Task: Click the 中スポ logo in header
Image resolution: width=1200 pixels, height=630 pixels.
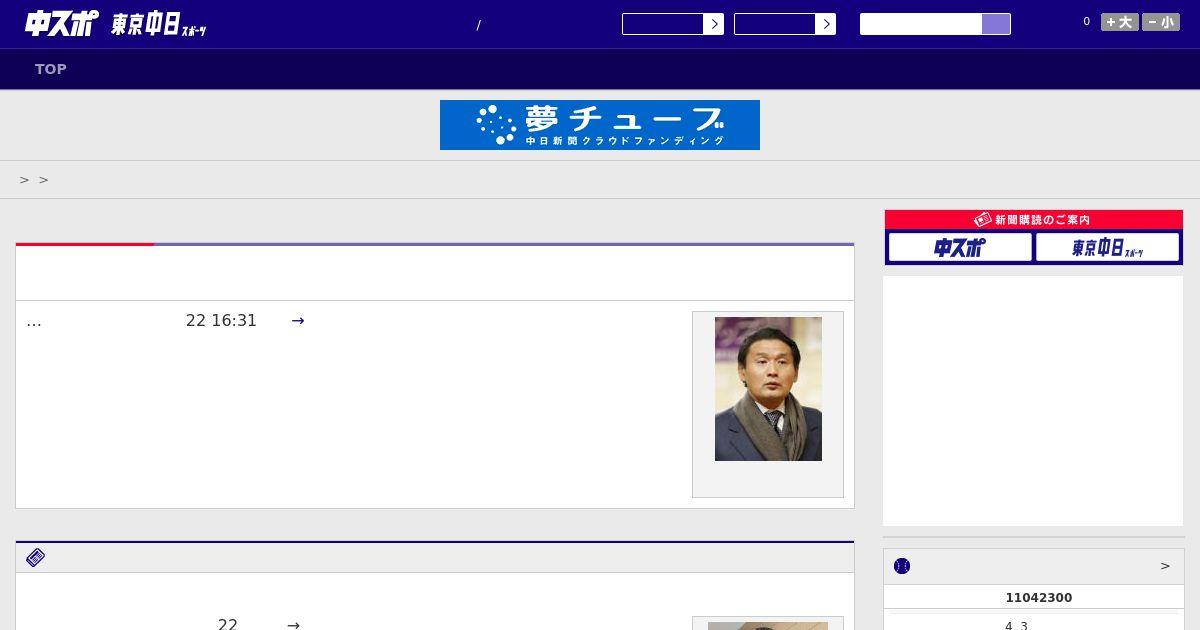Action: (x=62, y=23)
